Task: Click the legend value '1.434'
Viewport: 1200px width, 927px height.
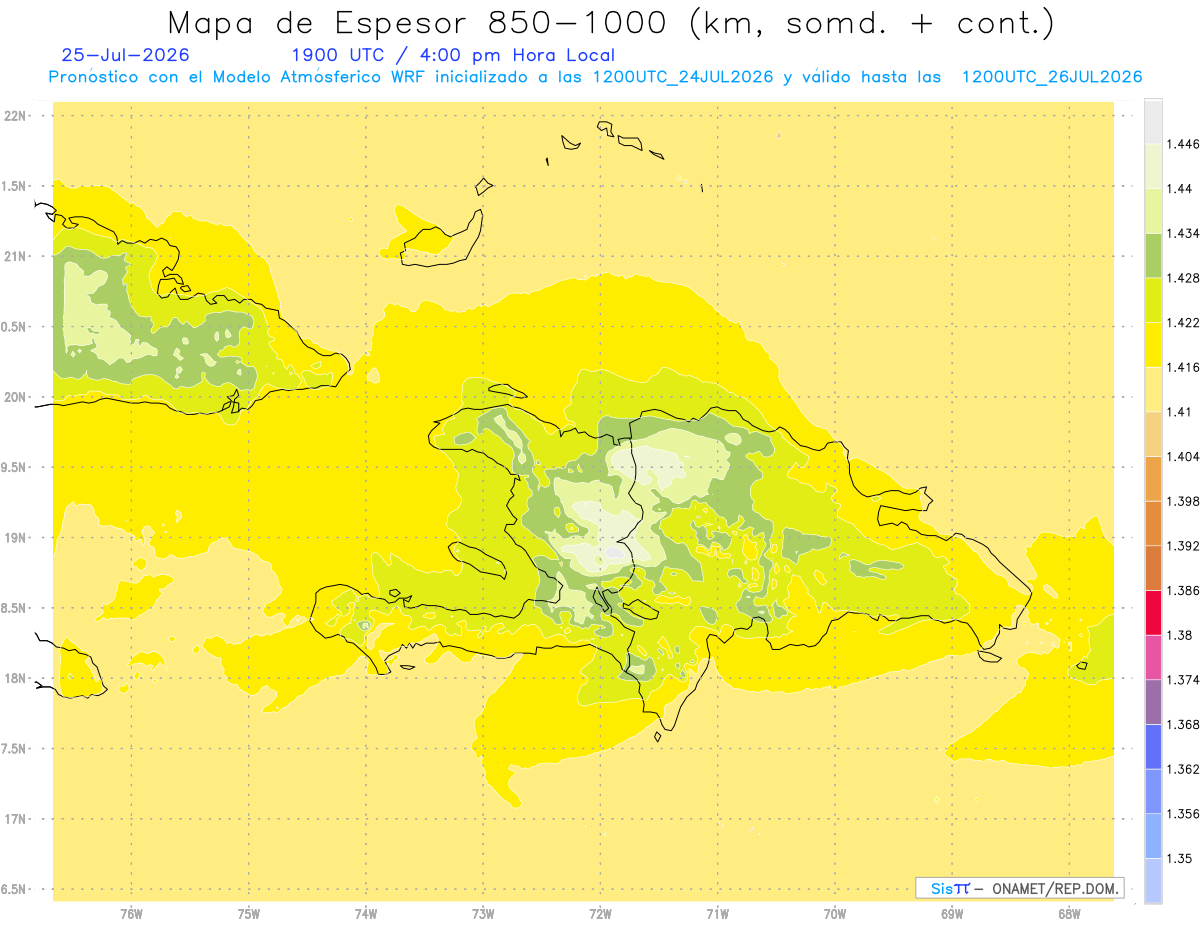Action: (x=1185, y=233)
